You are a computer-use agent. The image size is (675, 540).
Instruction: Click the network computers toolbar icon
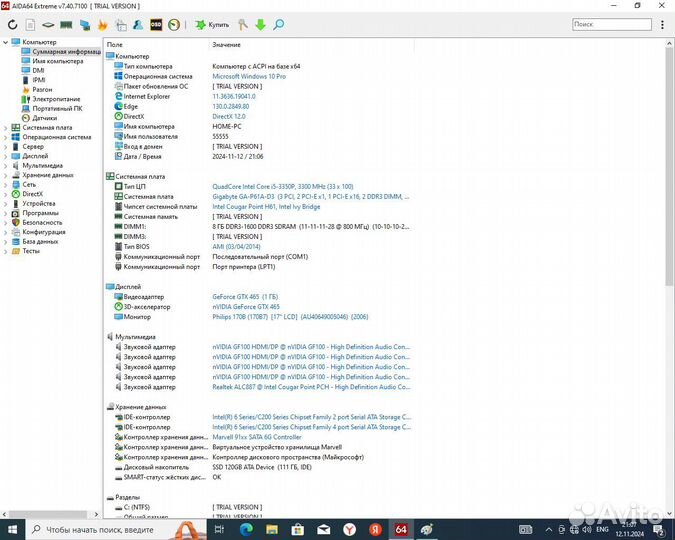tap(85, 25)
